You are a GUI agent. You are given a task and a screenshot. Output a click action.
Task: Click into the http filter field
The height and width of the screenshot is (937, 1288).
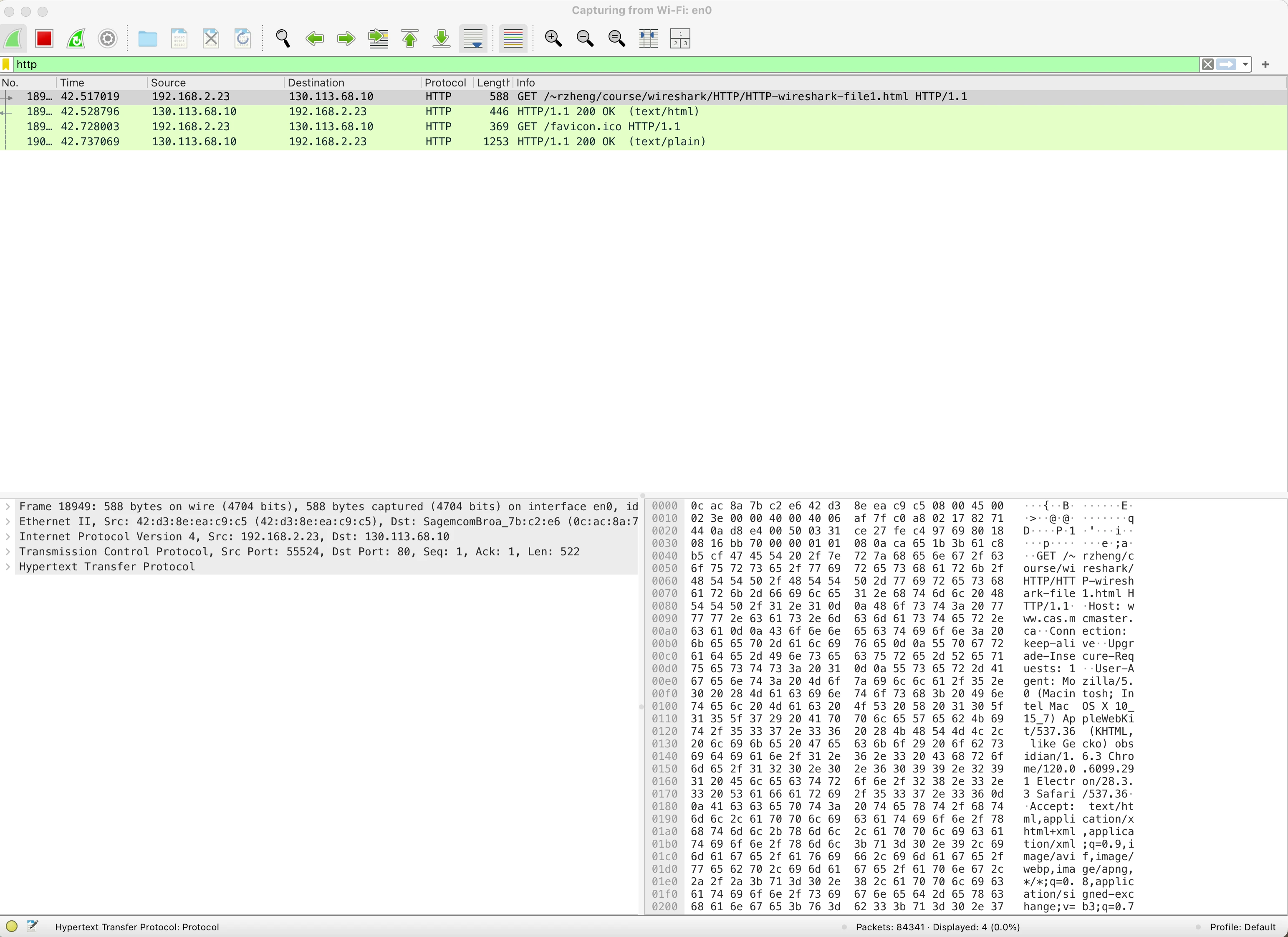(x=606, y=64)
